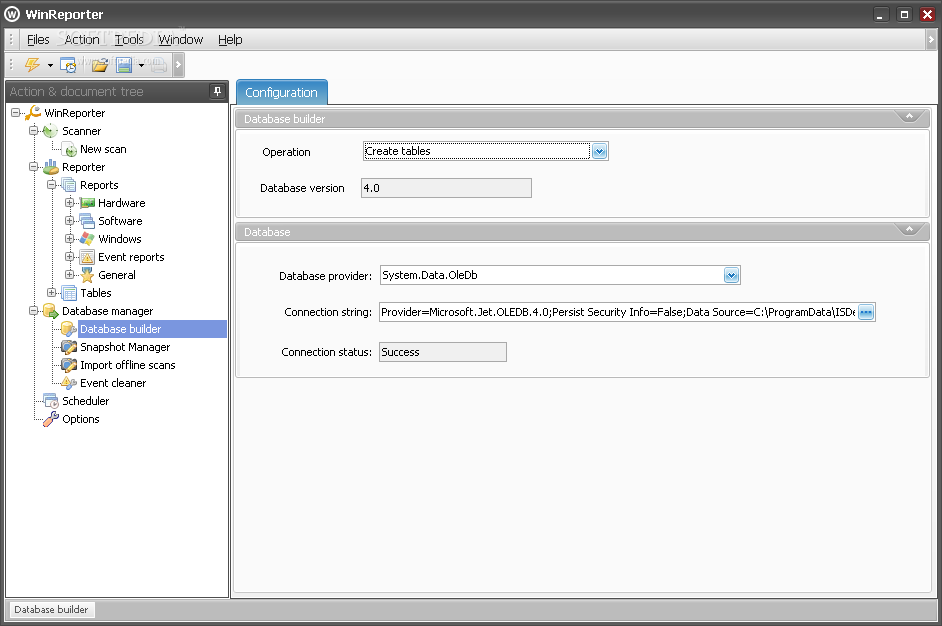This screenshot has width=942, height=626.
Task: Click the Import offline scans icon
Action: point(69,365)
